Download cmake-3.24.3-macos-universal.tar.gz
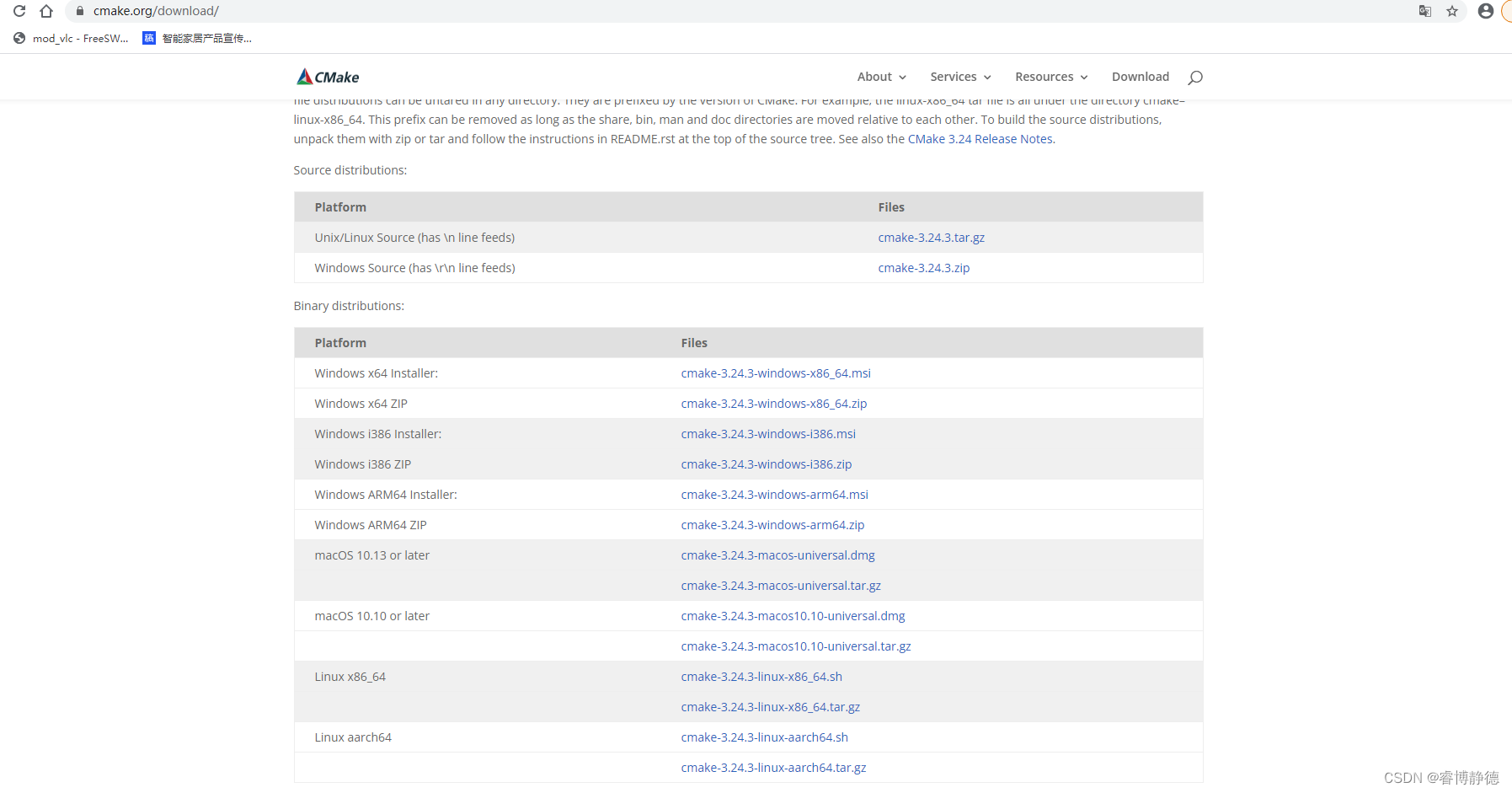 (x=781, y=586)
